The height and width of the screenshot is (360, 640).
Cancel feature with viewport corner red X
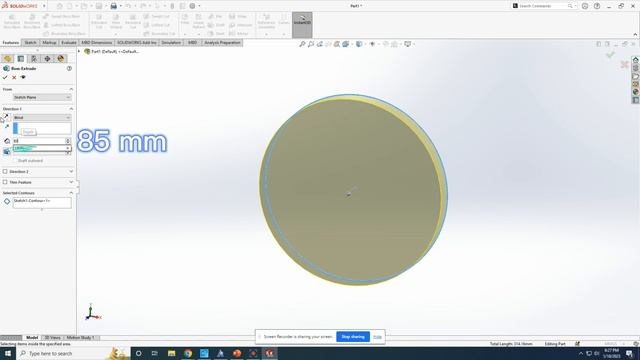point(624,64)
